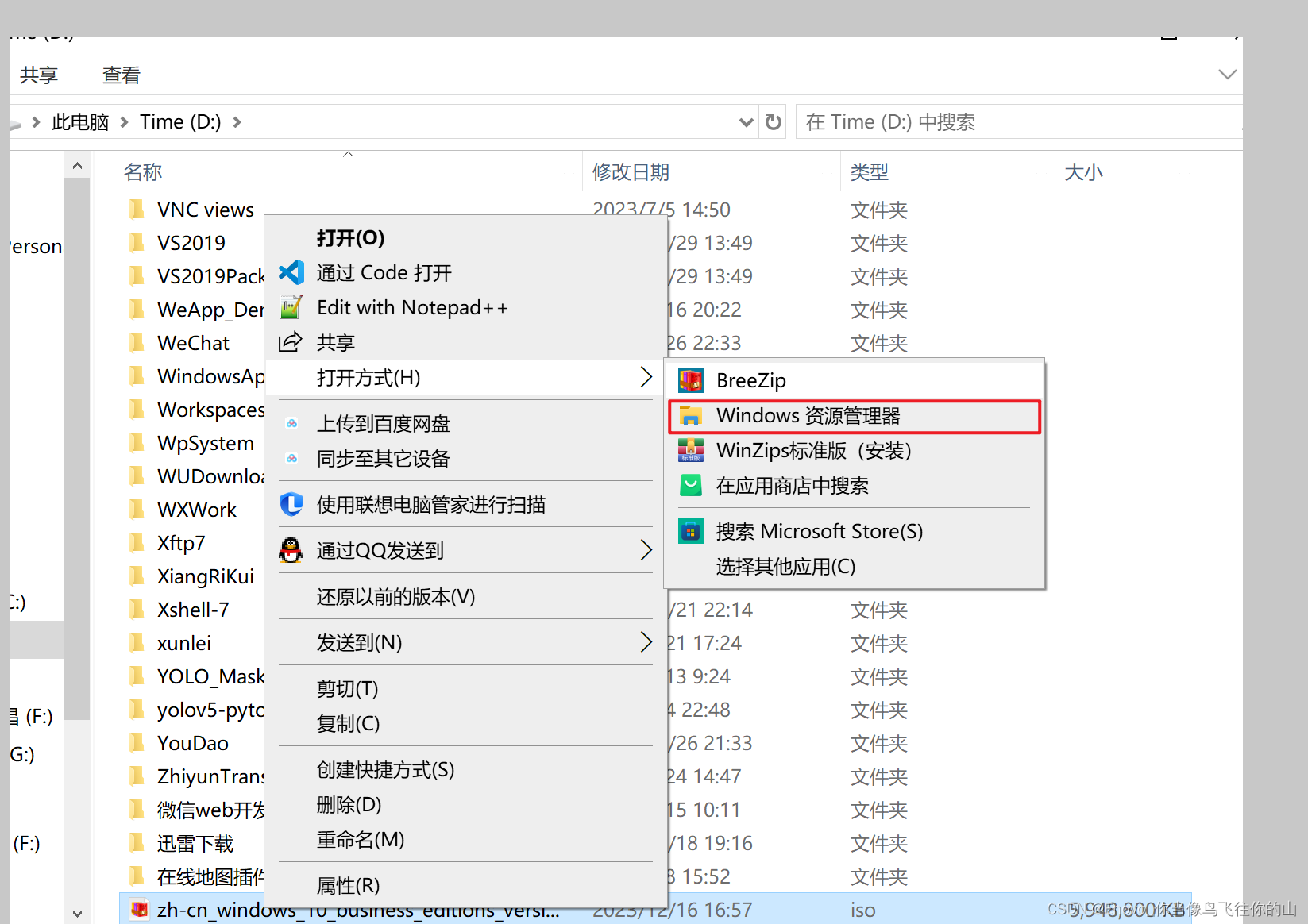Choose 选择其他应用(C) in the submenu
The height and width of the screenshot is (924, 1308).
[x=855, y=566]
